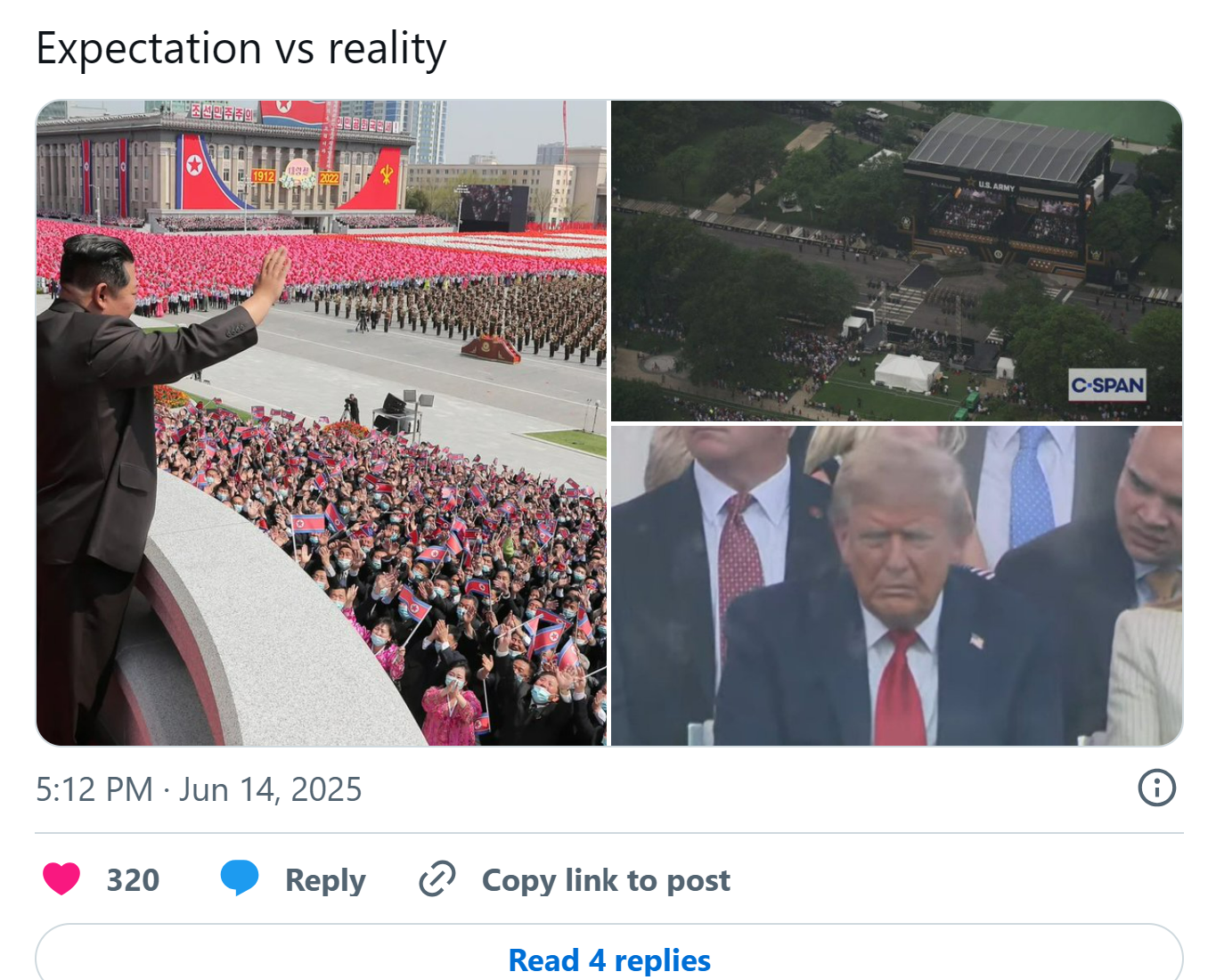1216x980 pixels.
Task: Open the 5:12 PM timestamp link
Action: pyautogui.click(x=94, y=789)
